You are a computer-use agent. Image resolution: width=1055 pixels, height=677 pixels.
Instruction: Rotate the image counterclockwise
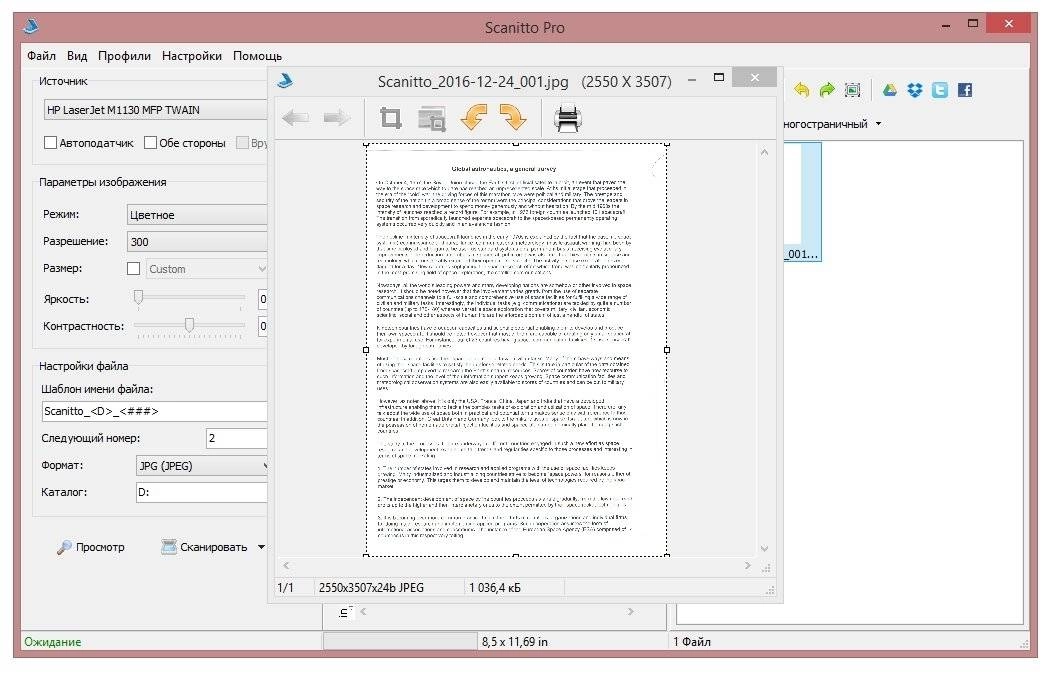tap(474, 118)
